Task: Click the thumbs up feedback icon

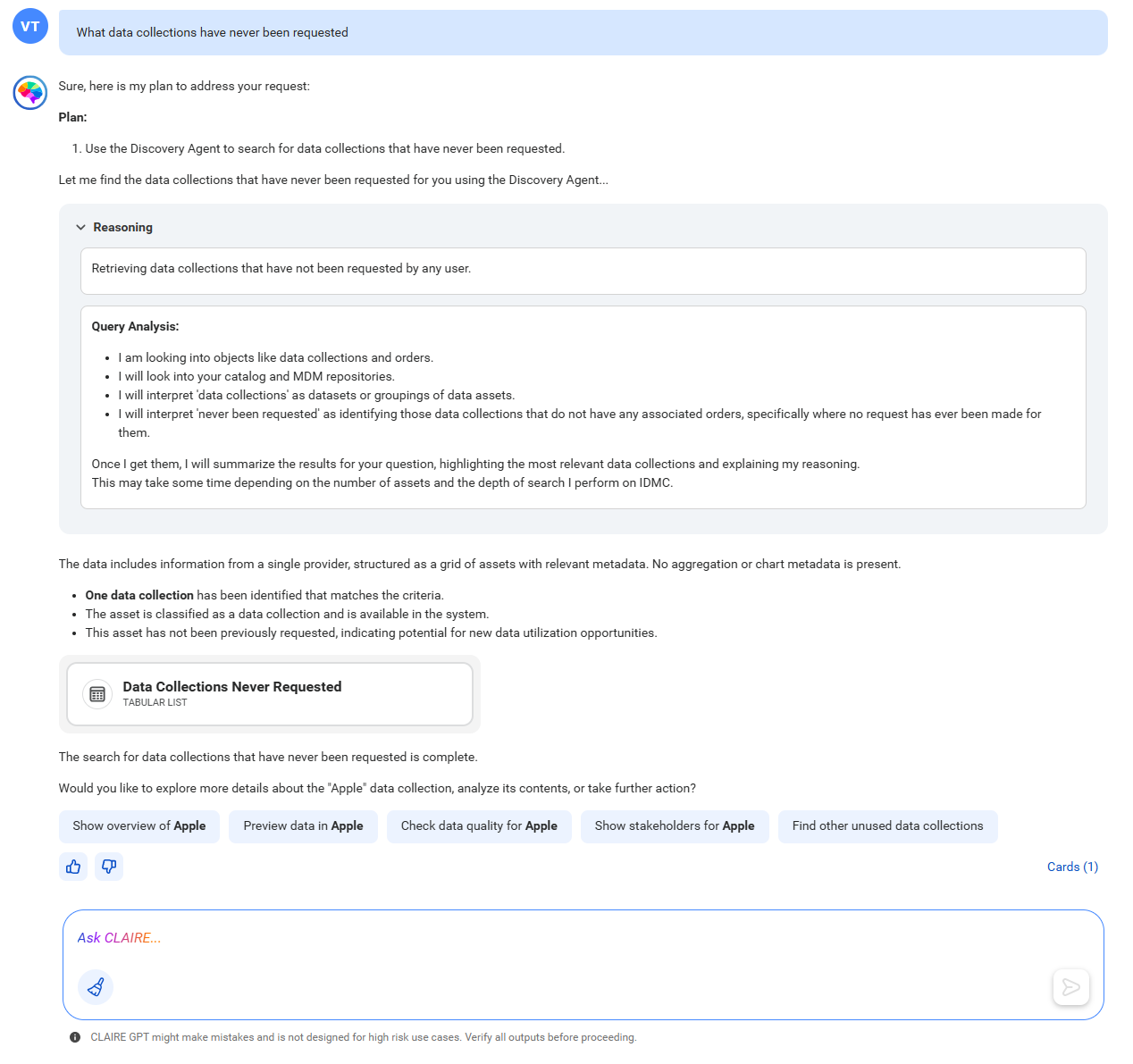Action: coord(73,867)
